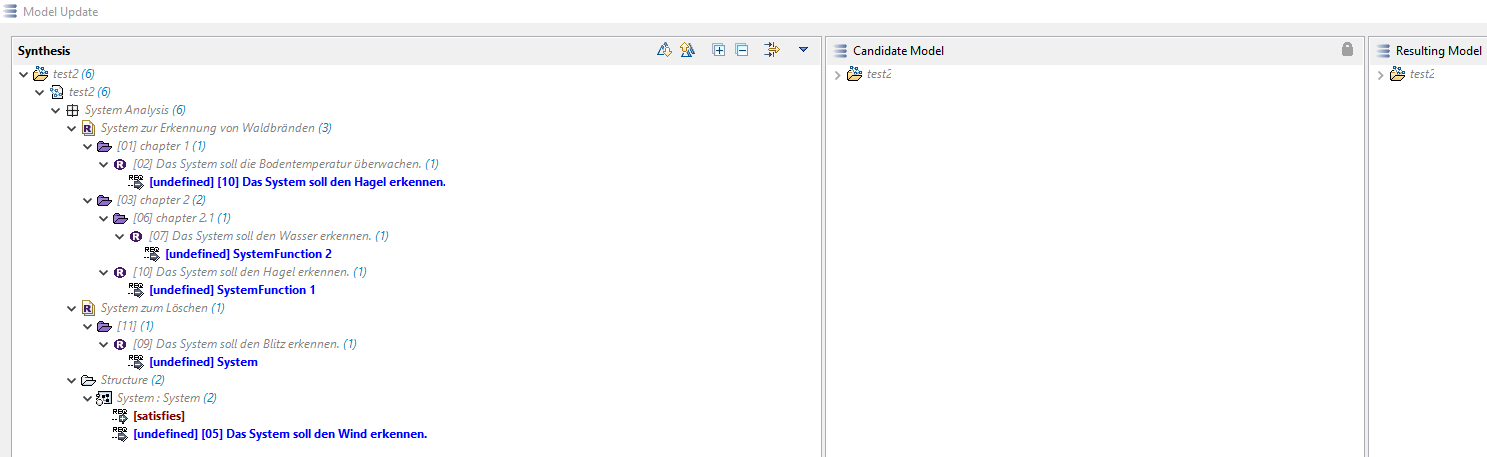The width and height of the screenshot is (1487, 457).
Task: Collapse System zur Erkennung von Waldbränden node
Action: 72,128
